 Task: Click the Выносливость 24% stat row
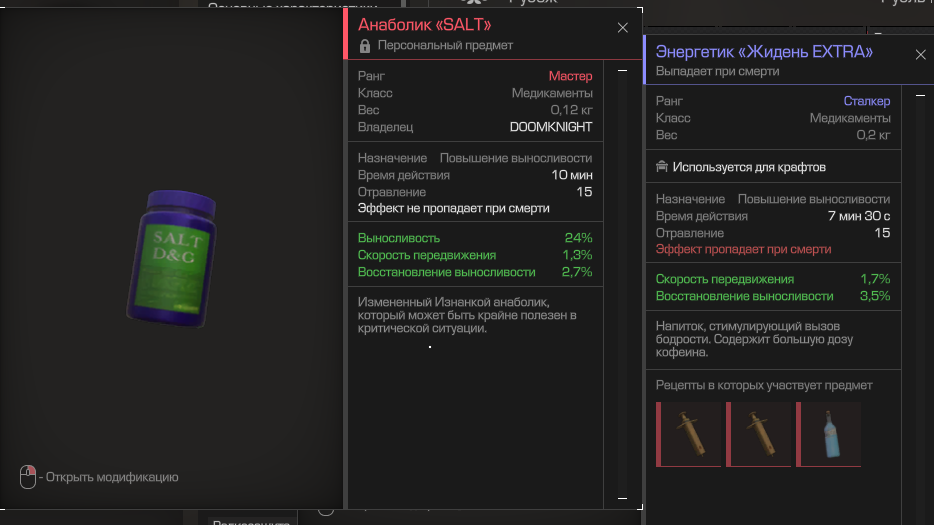pos(475,238)
